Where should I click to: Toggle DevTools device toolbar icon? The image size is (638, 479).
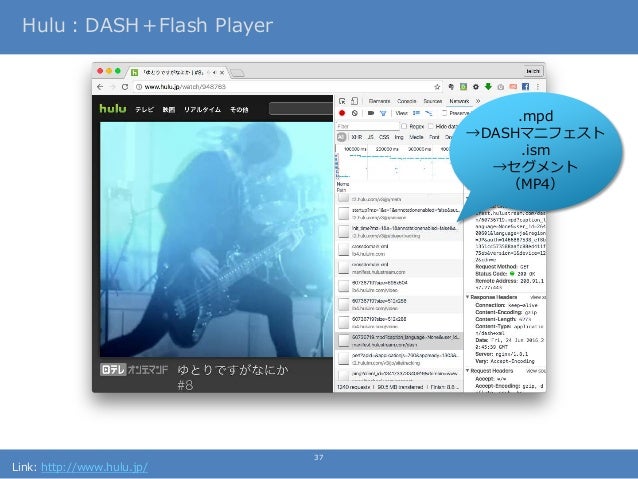coord(354,101)
